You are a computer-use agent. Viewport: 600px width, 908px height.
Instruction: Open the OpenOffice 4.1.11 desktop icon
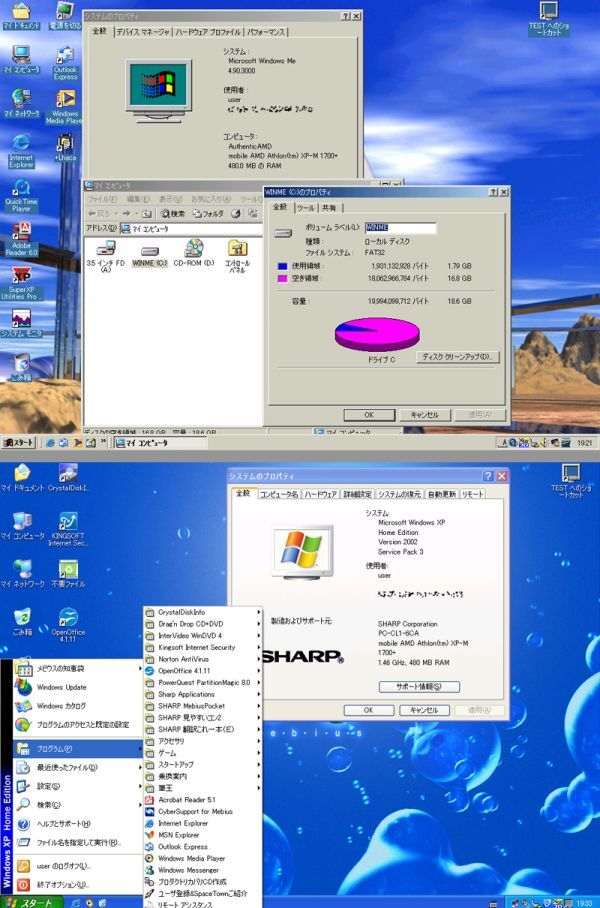pyautogui.click(x=68, y=617)
